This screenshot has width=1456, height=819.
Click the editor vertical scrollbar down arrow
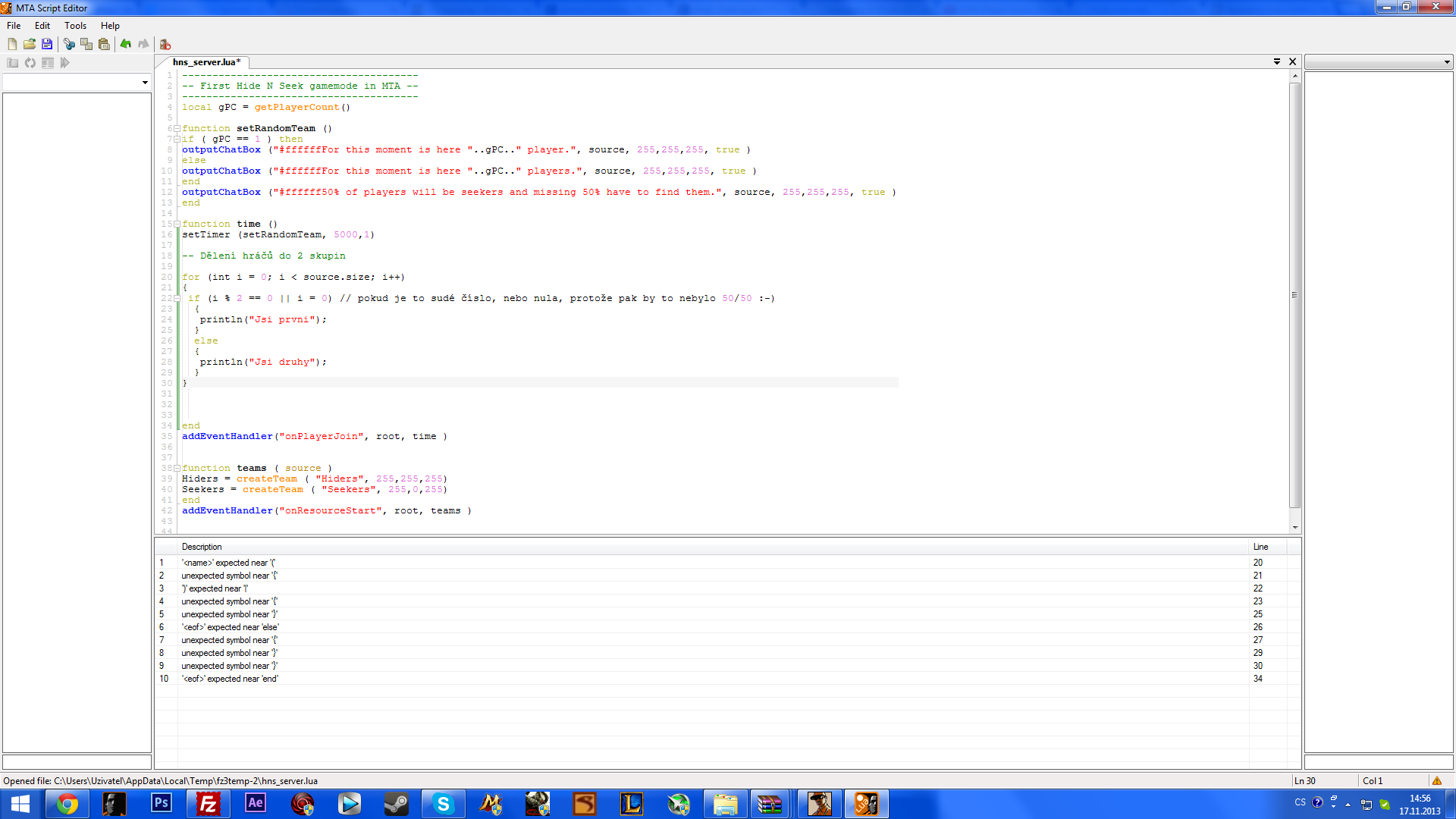pos(1295,527)
